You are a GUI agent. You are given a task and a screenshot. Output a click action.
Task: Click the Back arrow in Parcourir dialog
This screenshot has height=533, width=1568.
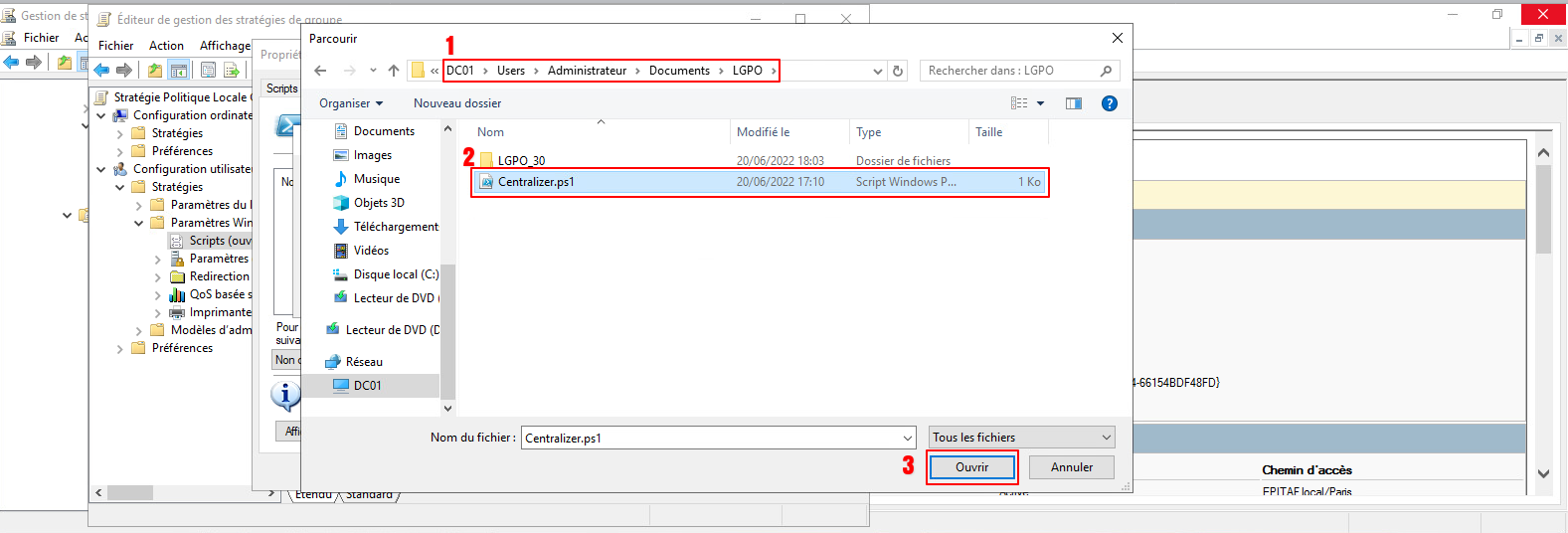[320, 71]
